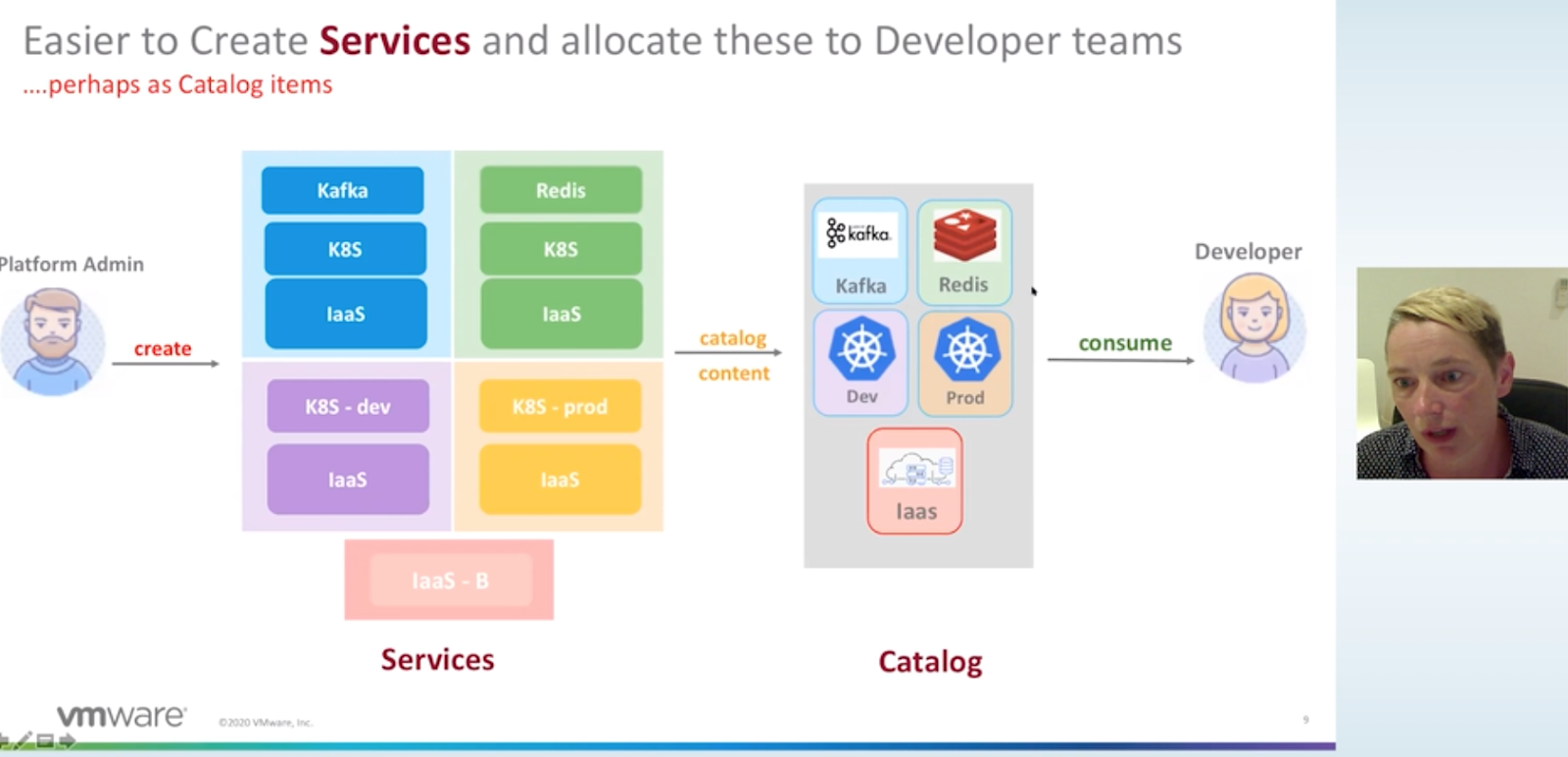The image size is (1568, 757).
Task: Click the 'Platform Admin' label
Action: (72, 264)
